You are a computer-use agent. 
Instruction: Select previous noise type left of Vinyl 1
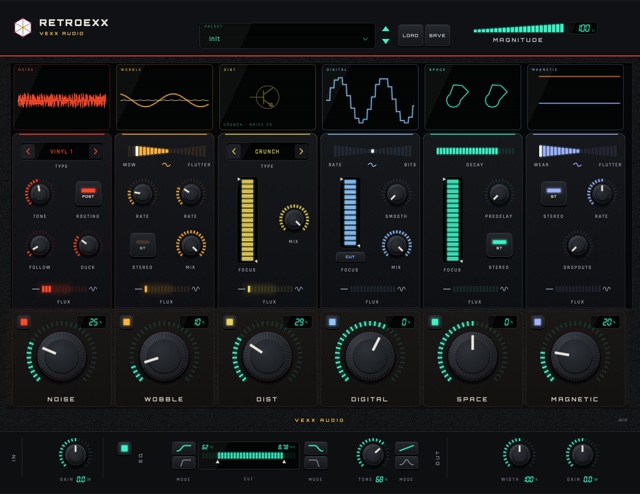pyautogui.click(x=28, y=151)
